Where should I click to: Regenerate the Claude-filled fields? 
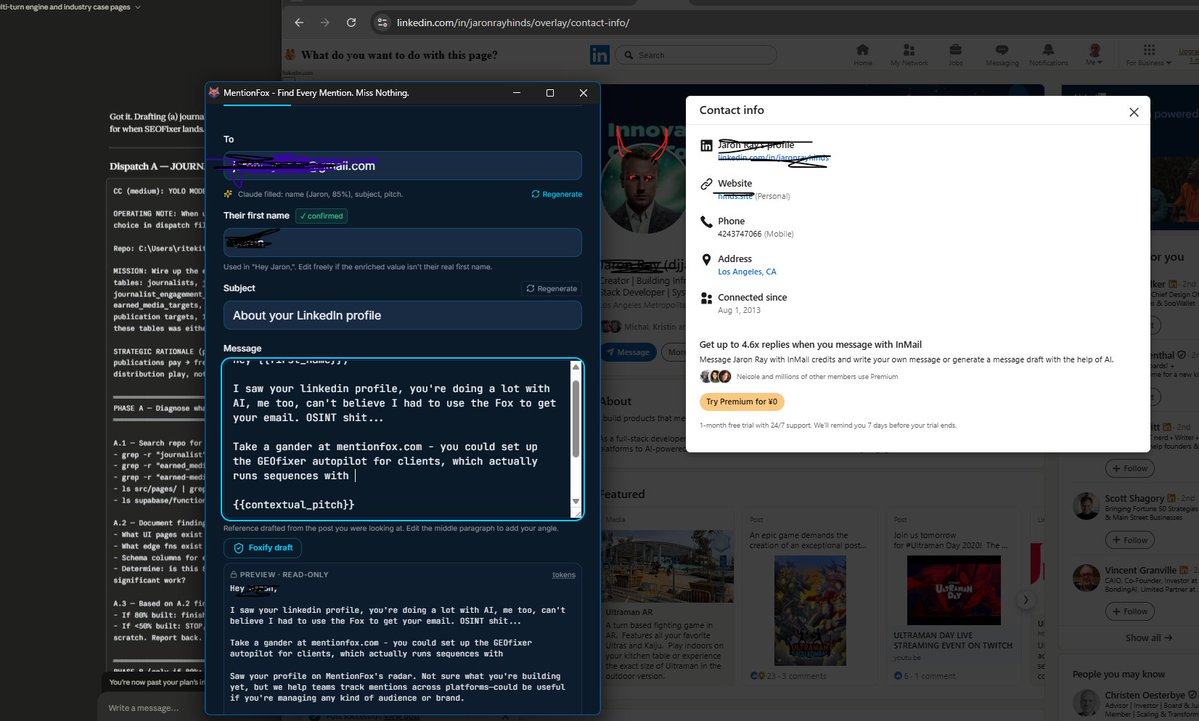pos(557,194)
